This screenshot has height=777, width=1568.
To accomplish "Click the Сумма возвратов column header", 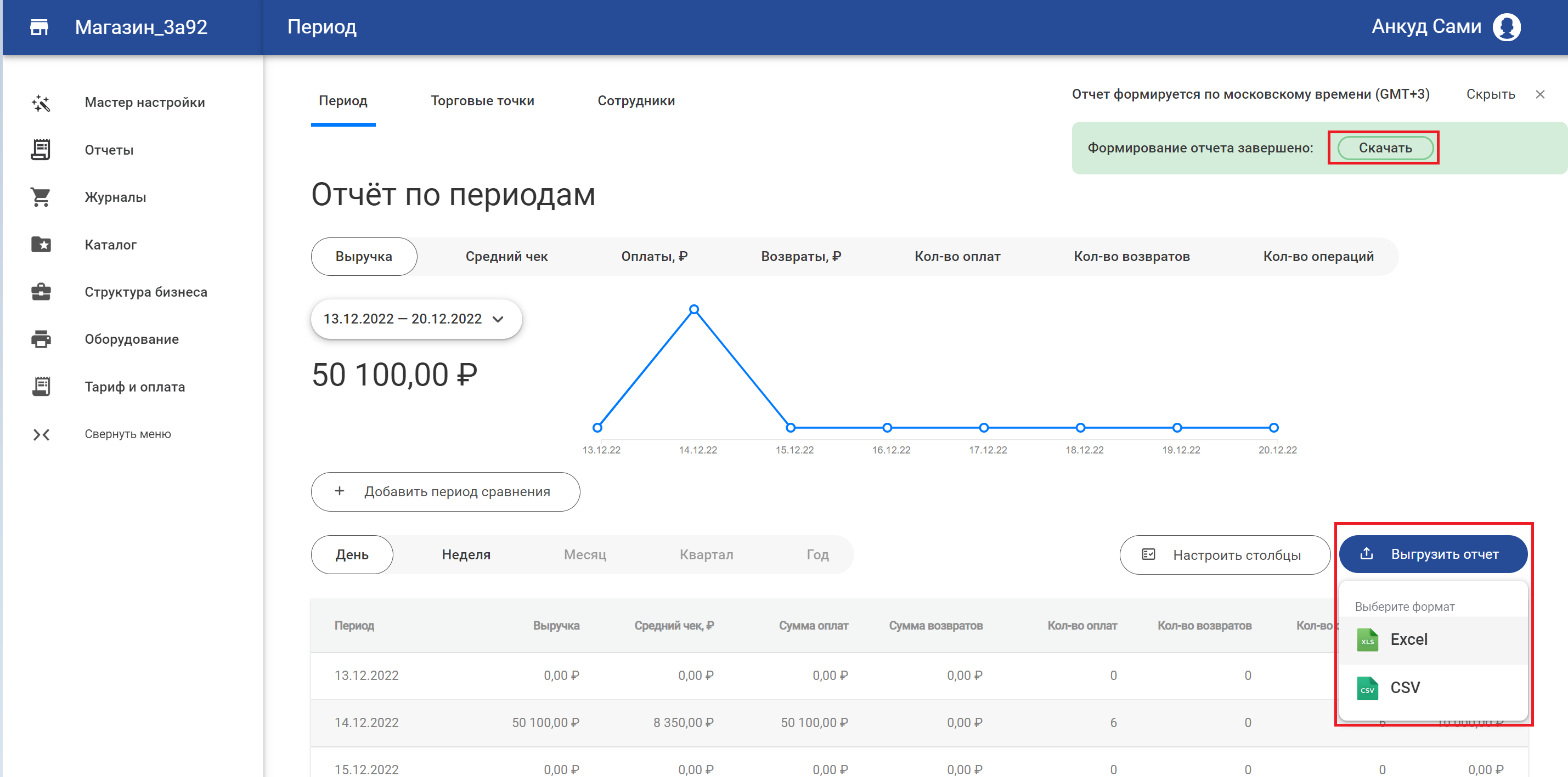I will (935, 626).
